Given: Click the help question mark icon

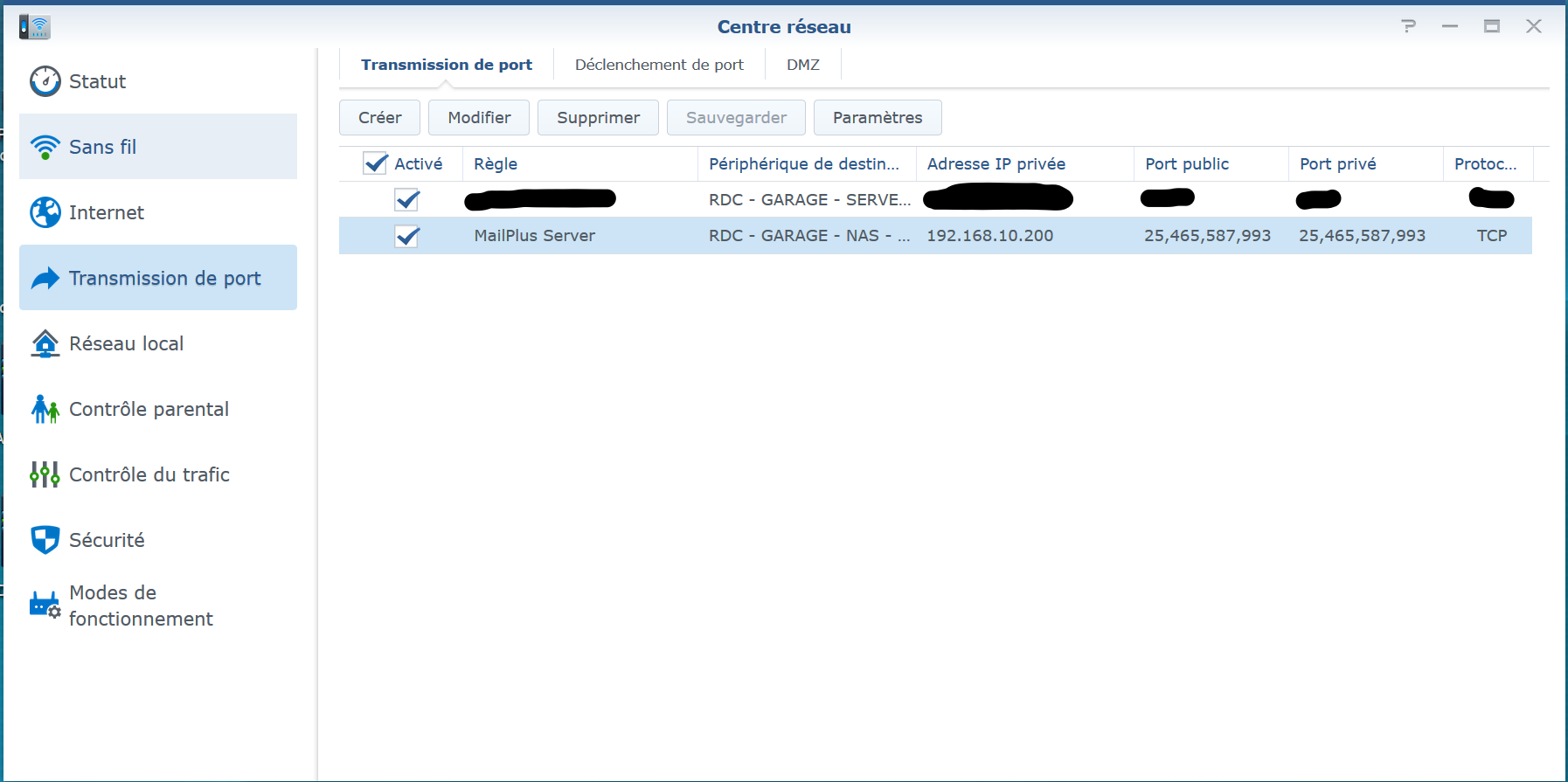Looking at the screenshot, I should 1408,26.
